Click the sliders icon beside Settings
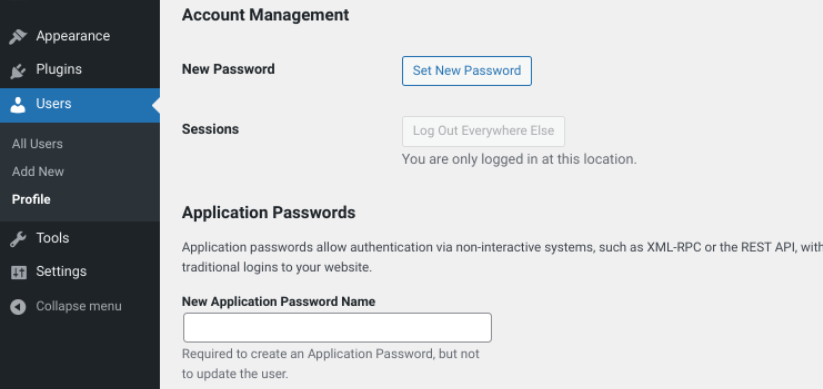This screenshot has height=389, width=823. pos(18,272)
